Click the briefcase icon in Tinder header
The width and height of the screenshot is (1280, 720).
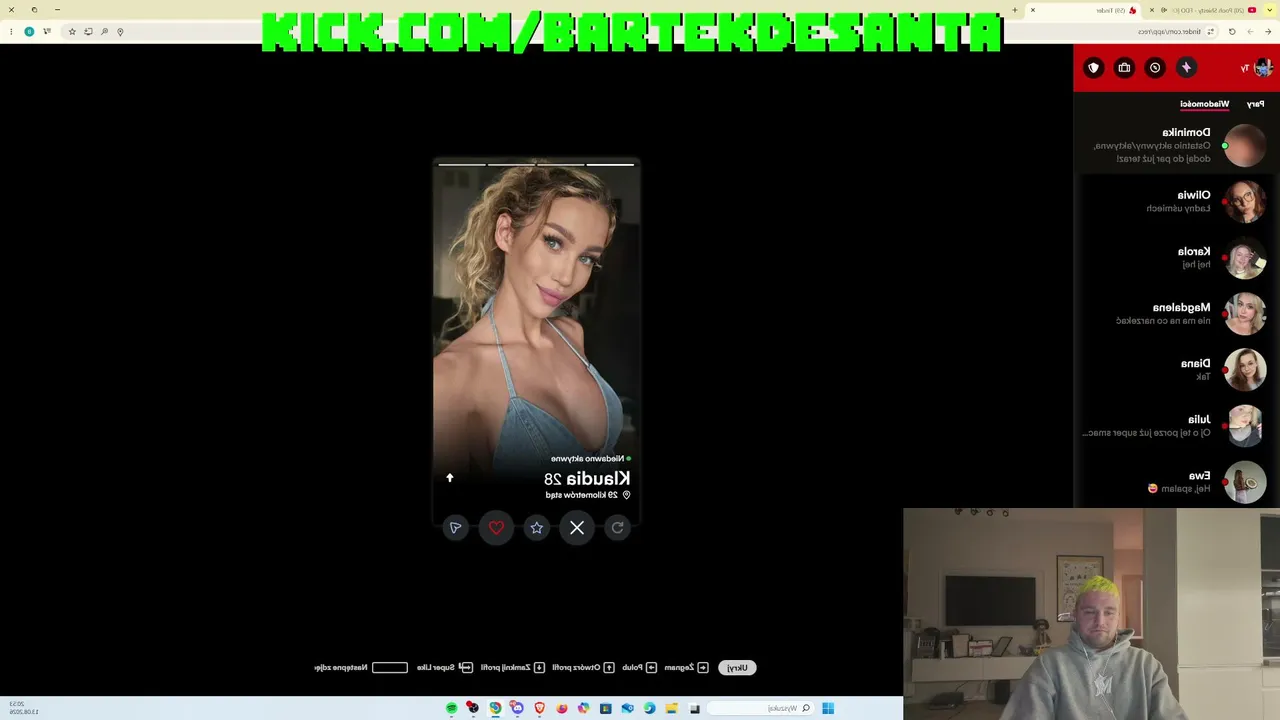pyautogui.click(x=1124, y=68)
